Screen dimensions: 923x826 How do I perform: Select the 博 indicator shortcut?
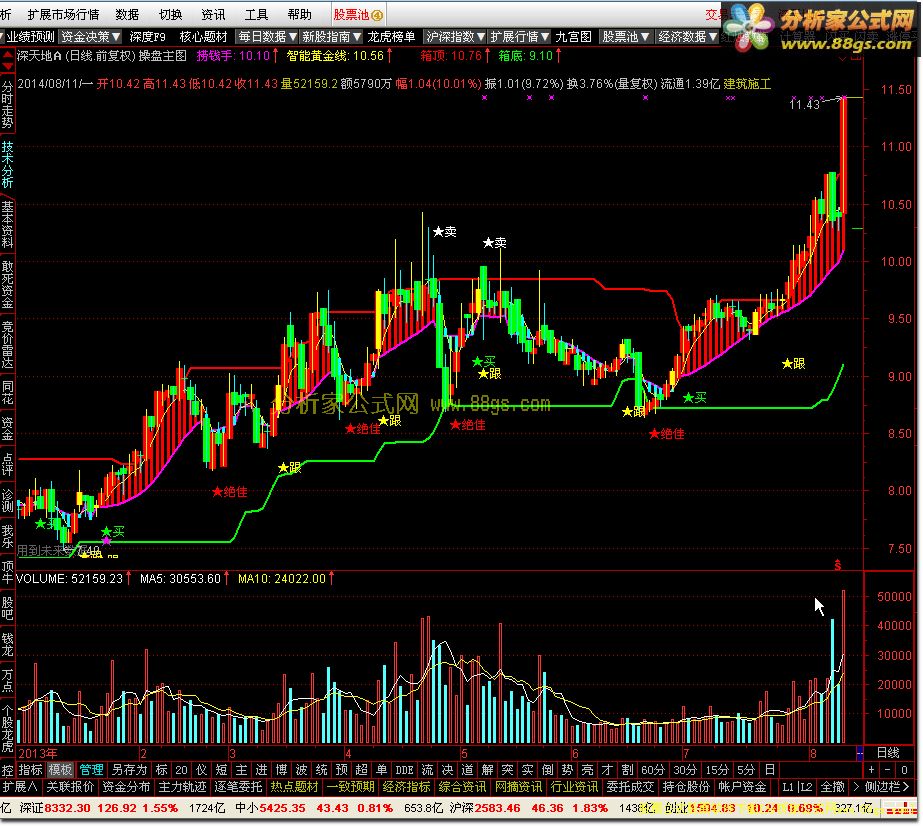[281, 770]
